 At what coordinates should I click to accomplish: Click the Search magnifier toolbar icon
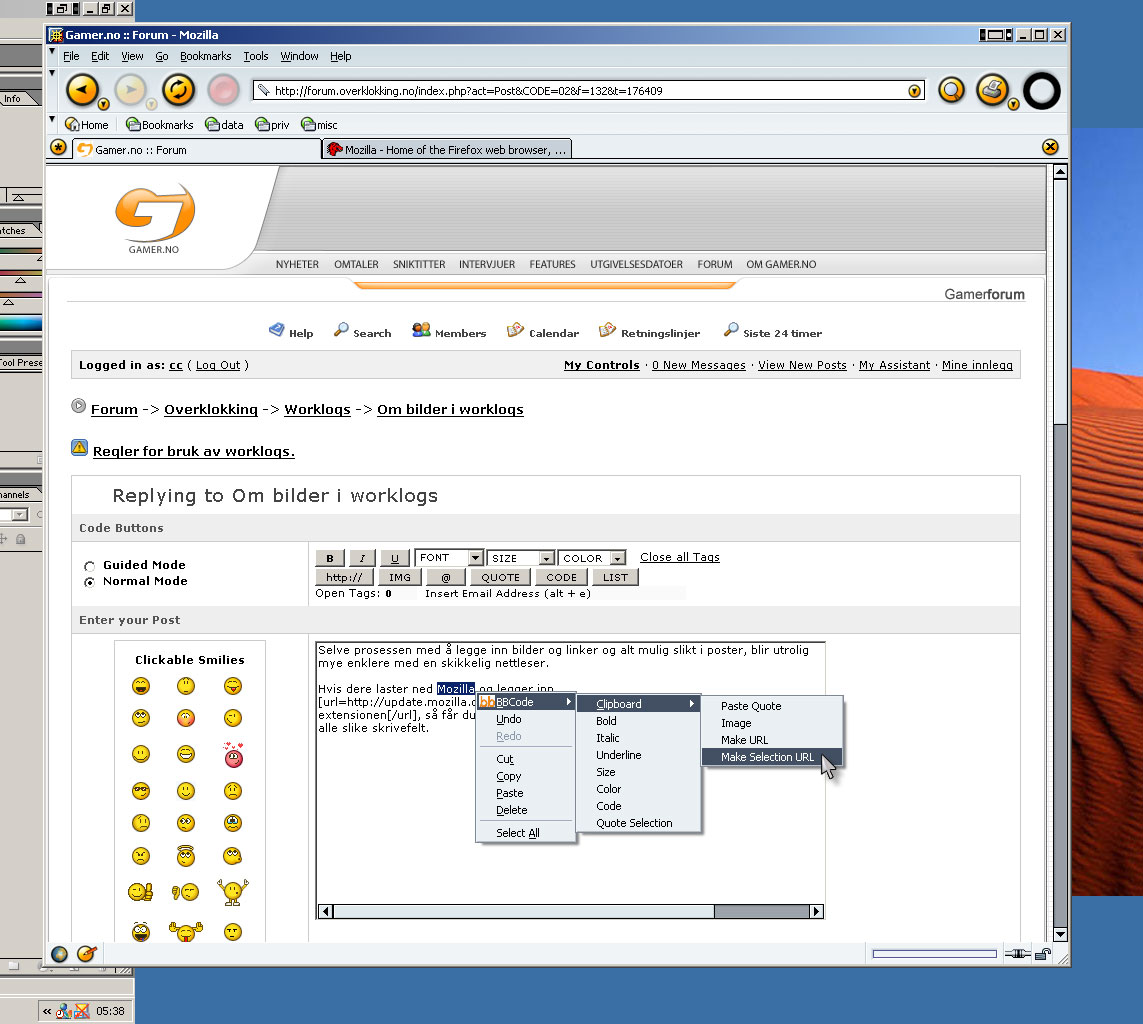pos(951,90)
